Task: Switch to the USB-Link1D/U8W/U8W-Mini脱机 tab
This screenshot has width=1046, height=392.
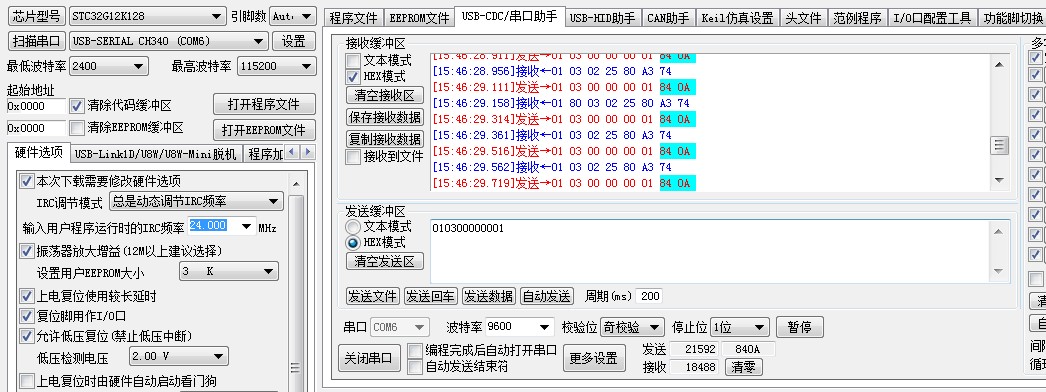Action: coord(155,154)
